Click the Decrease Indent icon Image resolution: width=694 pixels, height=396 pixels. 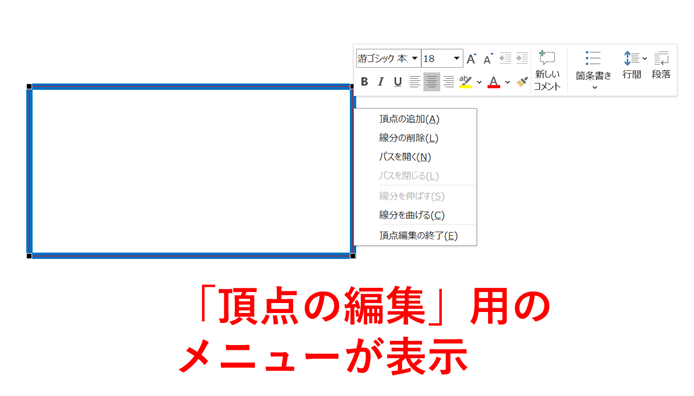tap(505, 58)
